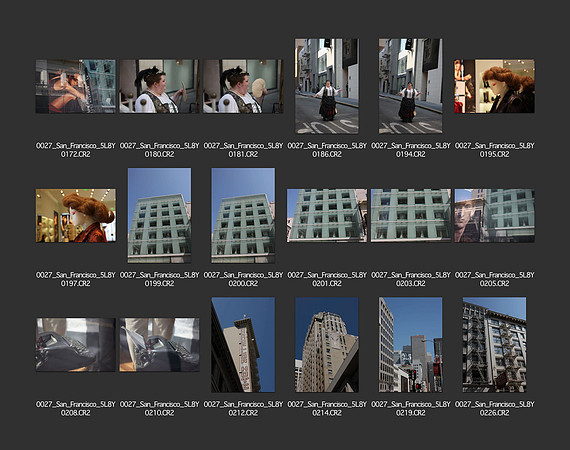Select typewriter thumbnail 0208.CR2

pos(76,345)
